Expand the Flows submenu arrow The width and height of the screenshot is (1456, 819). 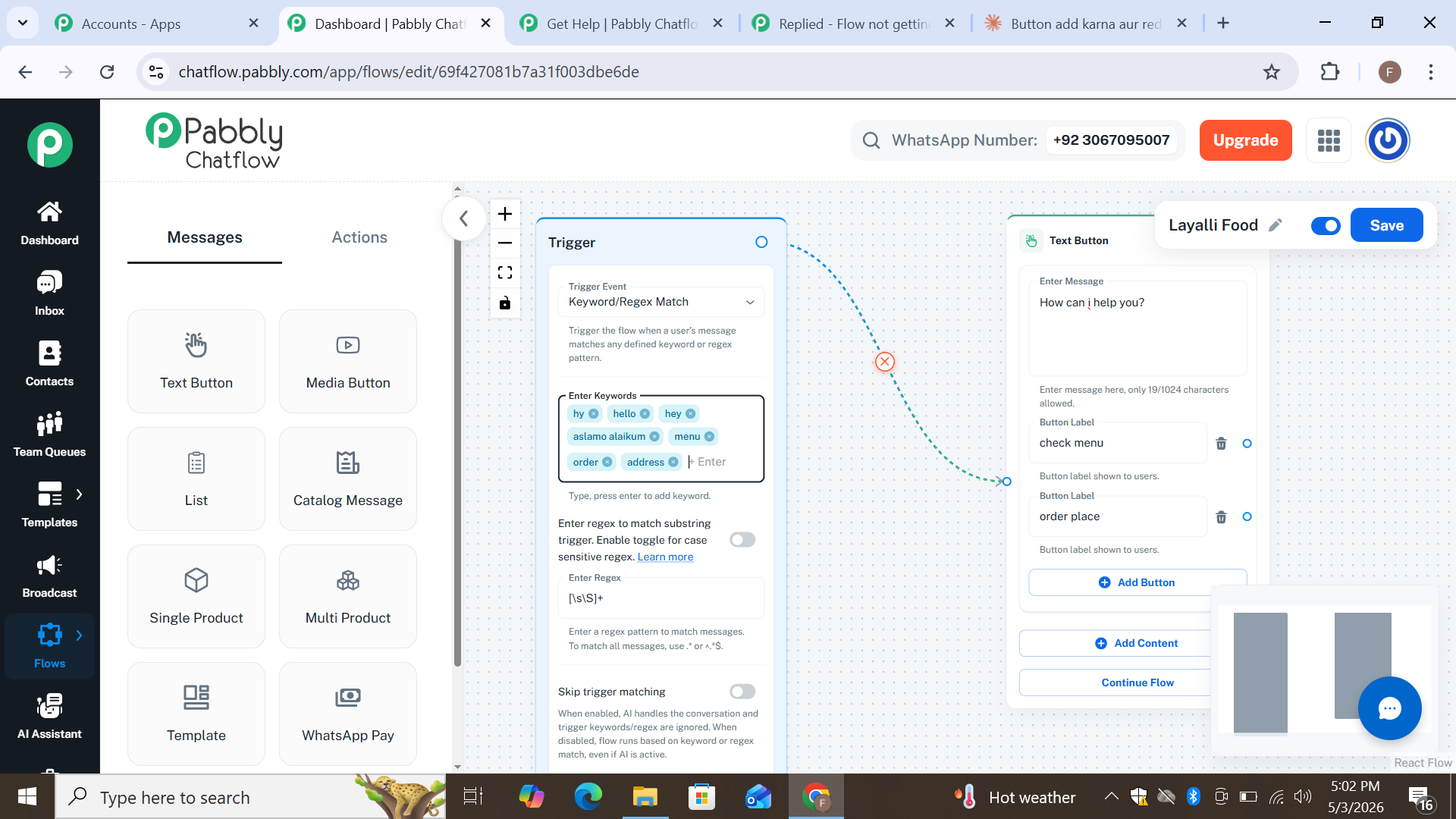pos(79,635)
